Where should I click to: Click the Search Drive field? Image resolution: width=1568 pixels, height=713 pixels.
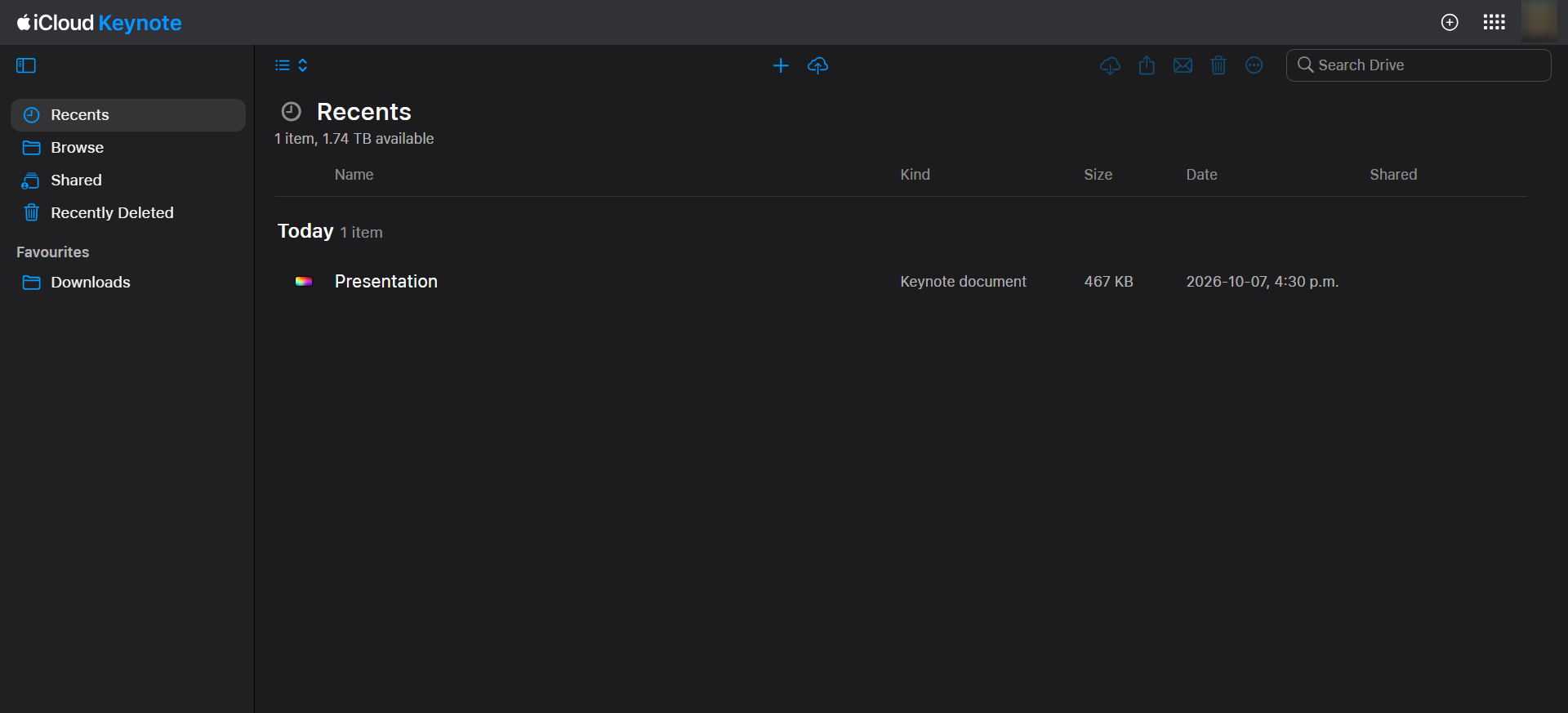(x=1419, y=65)
